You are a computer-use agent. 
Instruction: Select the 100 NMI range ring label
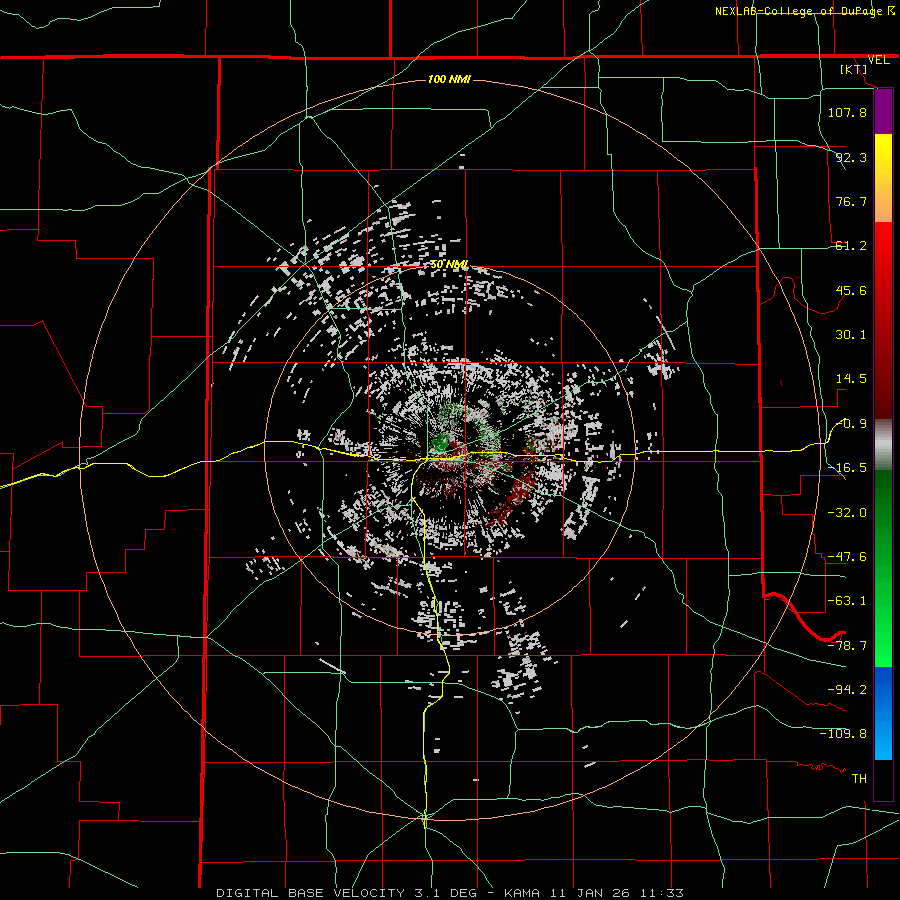click(449, 79)
